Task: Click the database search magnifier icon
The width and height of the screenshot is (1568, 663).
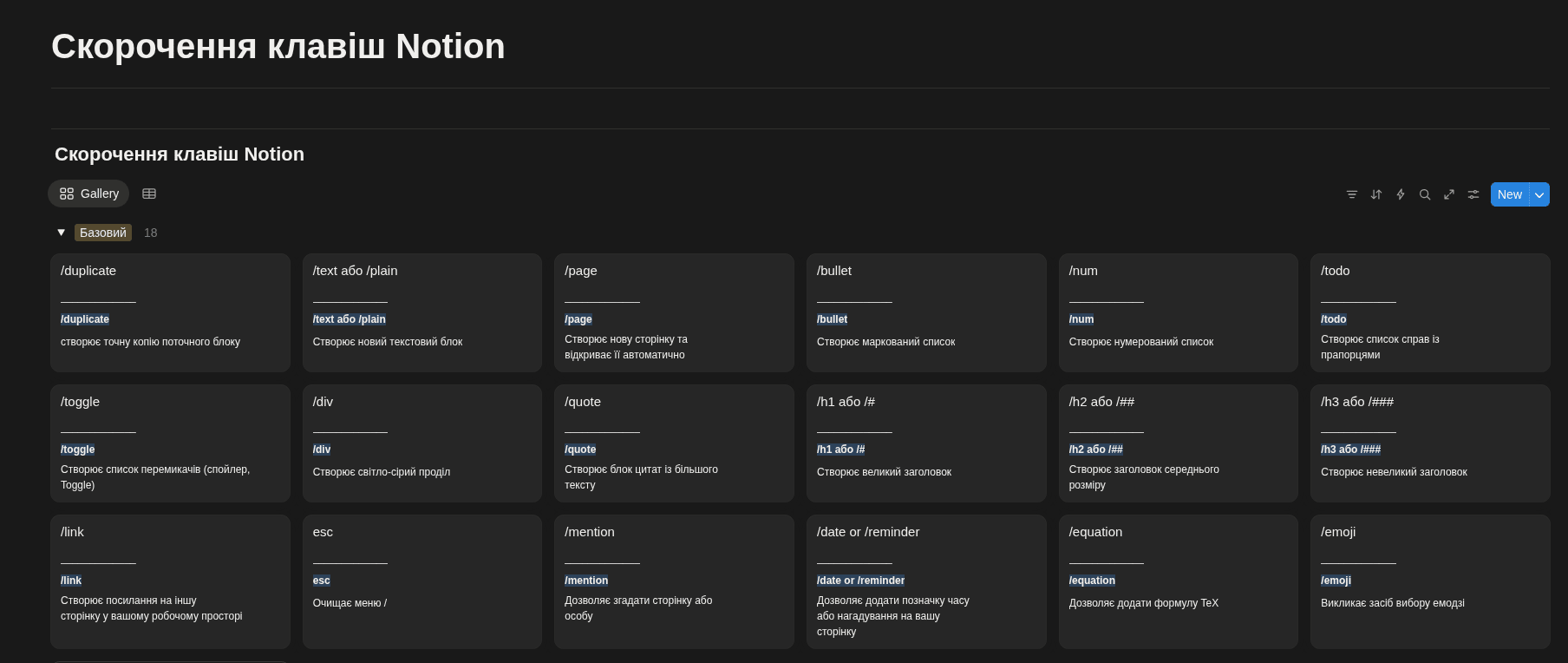Action: coord(1424,194)
